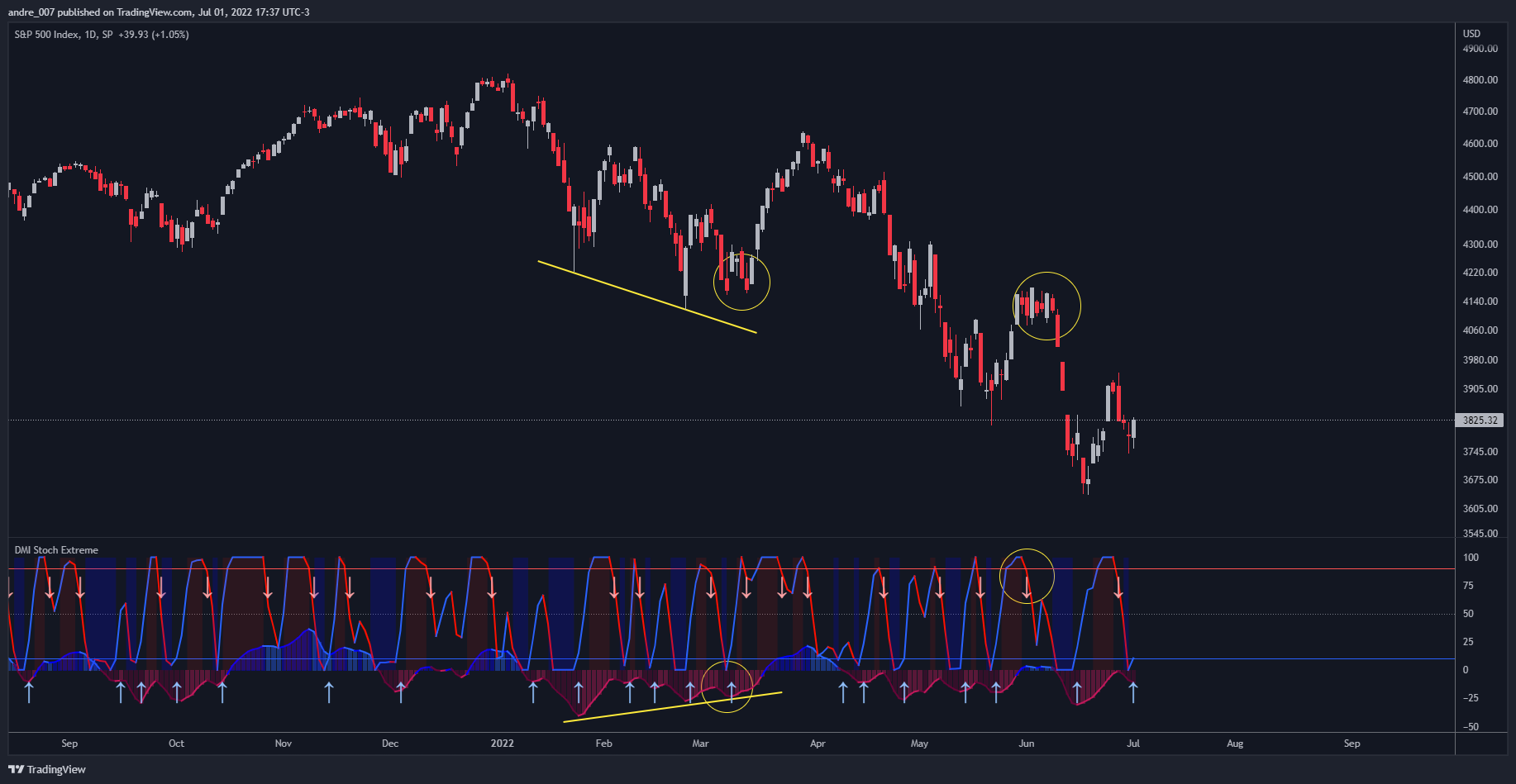This screenshot has height=784, width=1516.
Task: Click the 3605.00 price axis label
Action: [x=1480, y=509]
